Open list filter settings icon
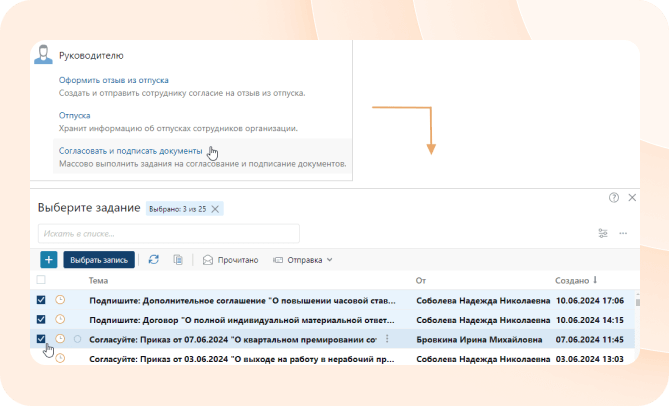The image size is (669, 406). (603, 233)
